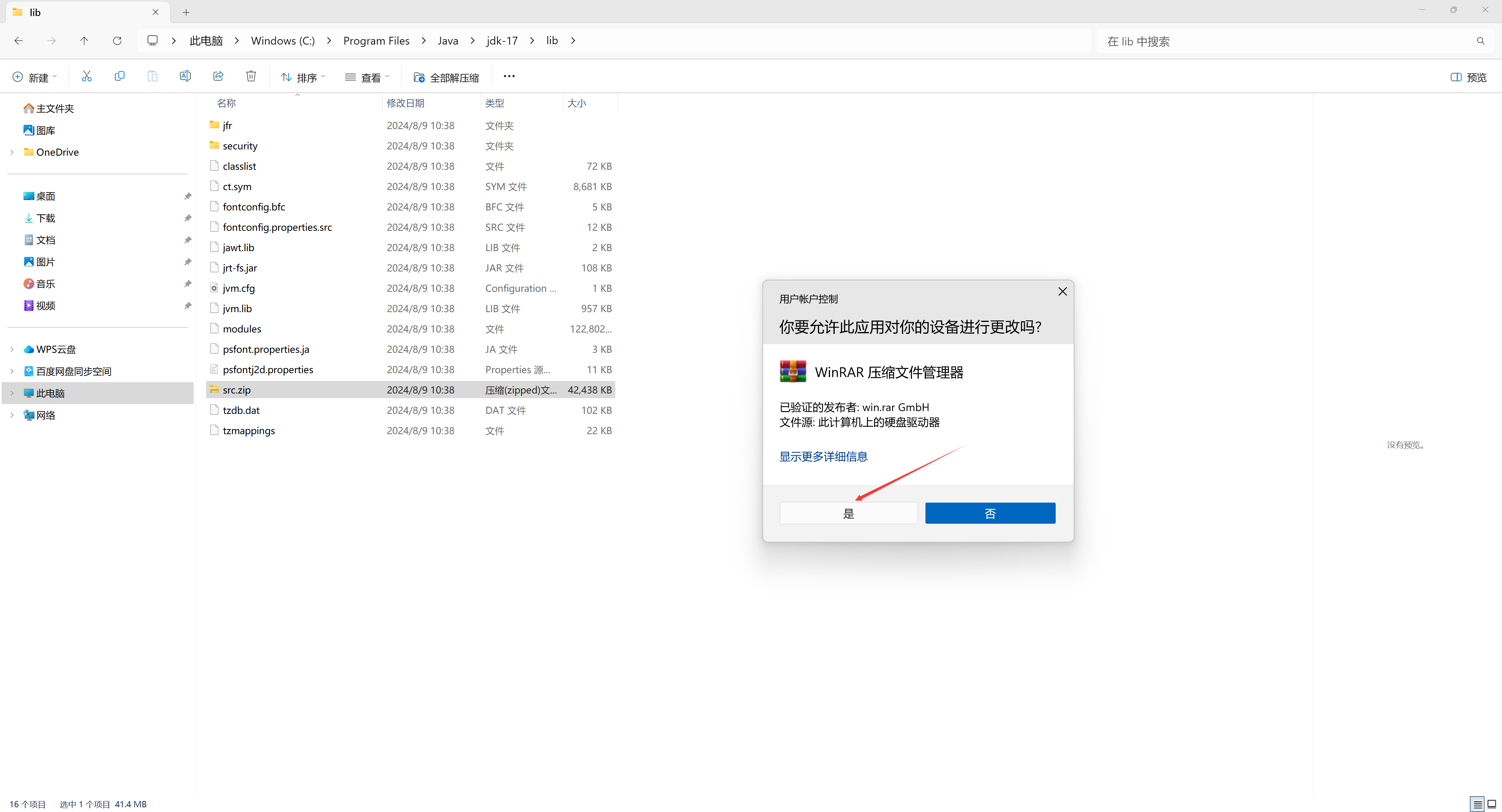
Task: Open a new tab with plus button
Action: click(x=186, y=12)
